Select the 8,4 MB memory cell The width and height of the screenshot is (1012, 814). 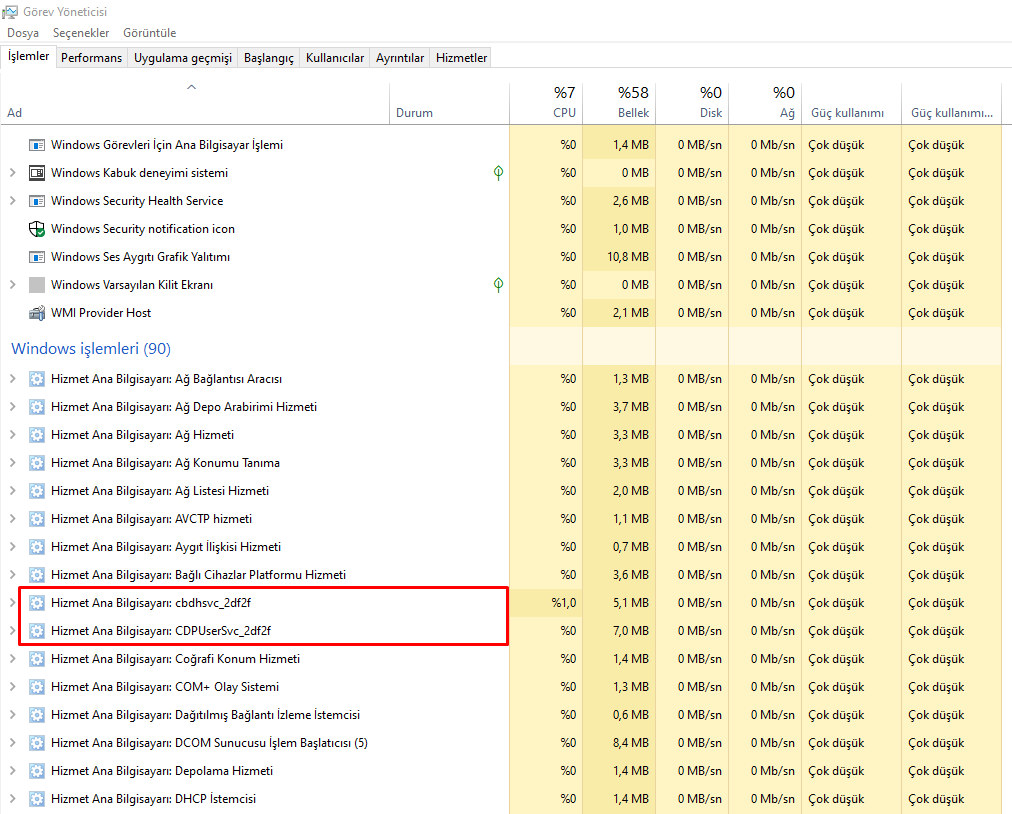click(x=619, y=743)
